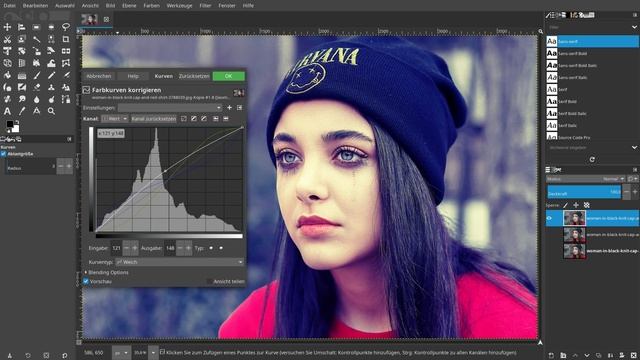
Task: Open the Filter menu
Action: coord(205,6)
